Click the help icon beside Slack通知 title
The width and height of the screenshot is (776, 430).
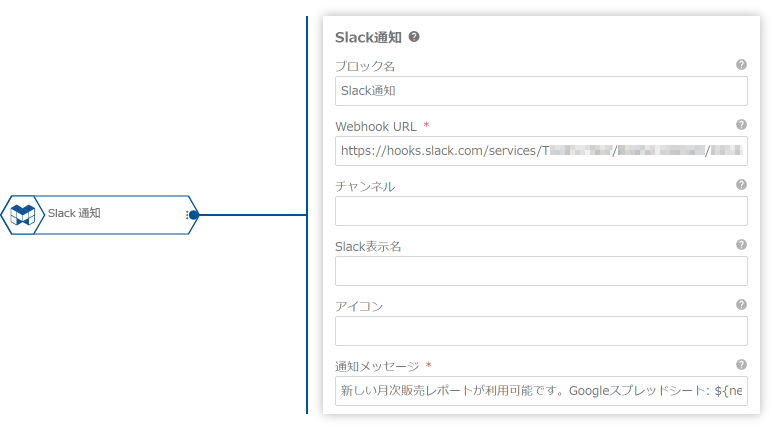414,37
